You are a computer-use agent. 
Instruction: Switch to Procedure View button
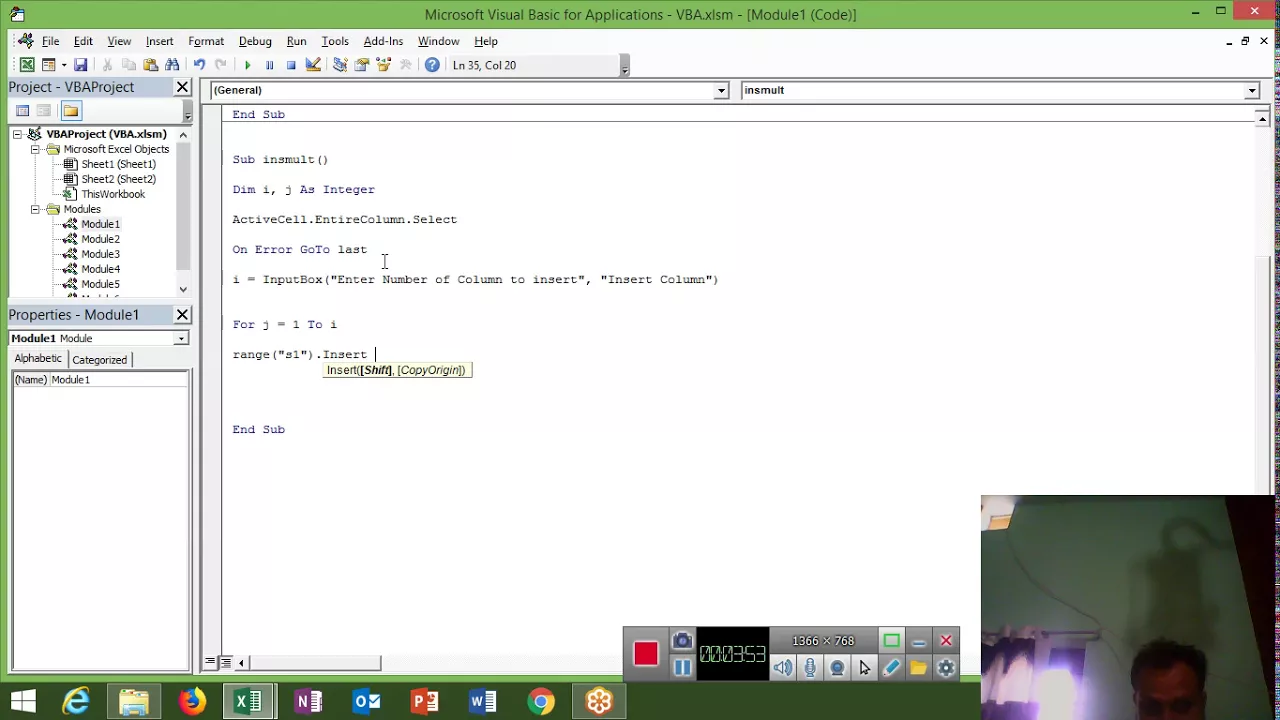211,663
